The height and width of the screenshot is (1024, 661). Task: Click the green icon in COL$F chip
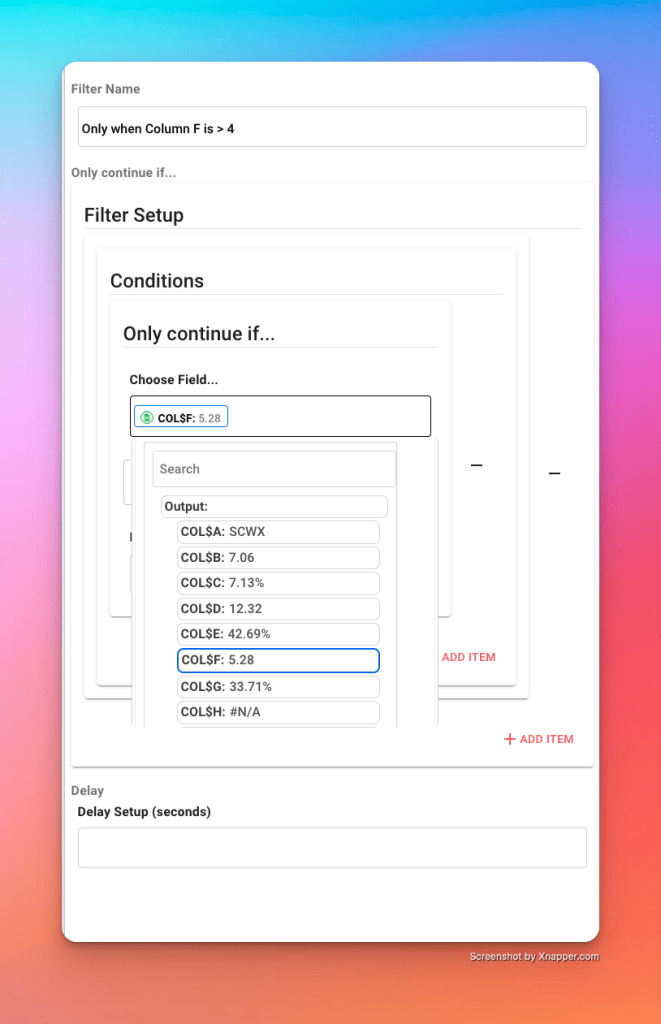(147, 417)
